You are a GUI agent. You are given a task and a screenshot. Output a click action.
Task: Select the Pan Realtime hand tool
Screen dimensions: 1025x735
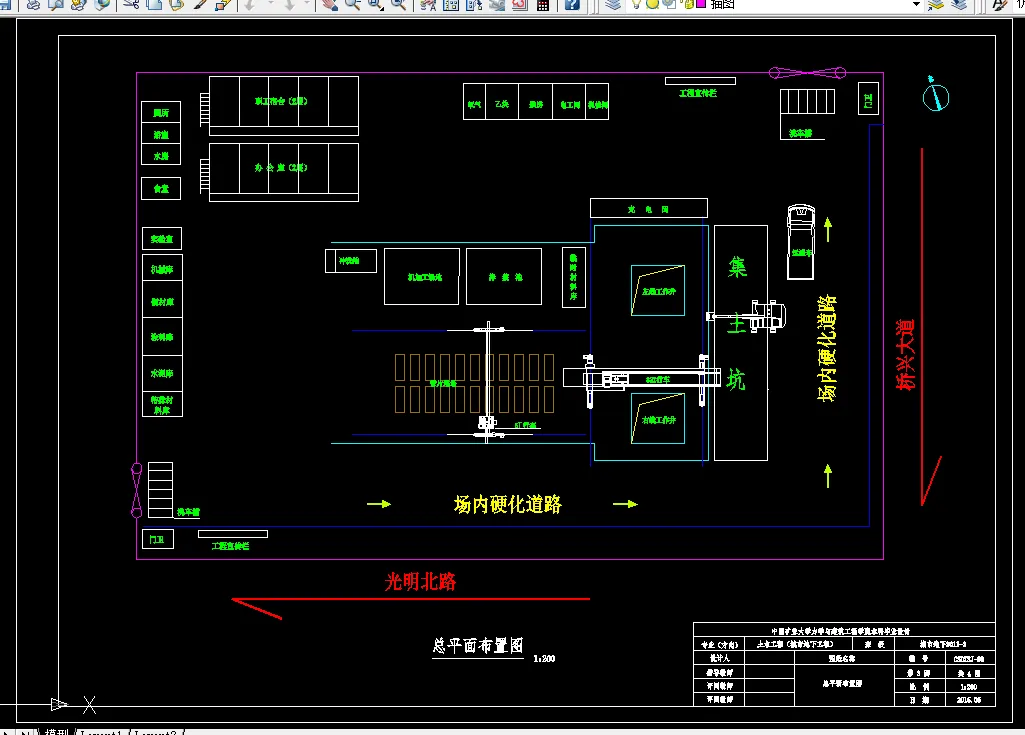pyautogui.click(x=327, y=7)
